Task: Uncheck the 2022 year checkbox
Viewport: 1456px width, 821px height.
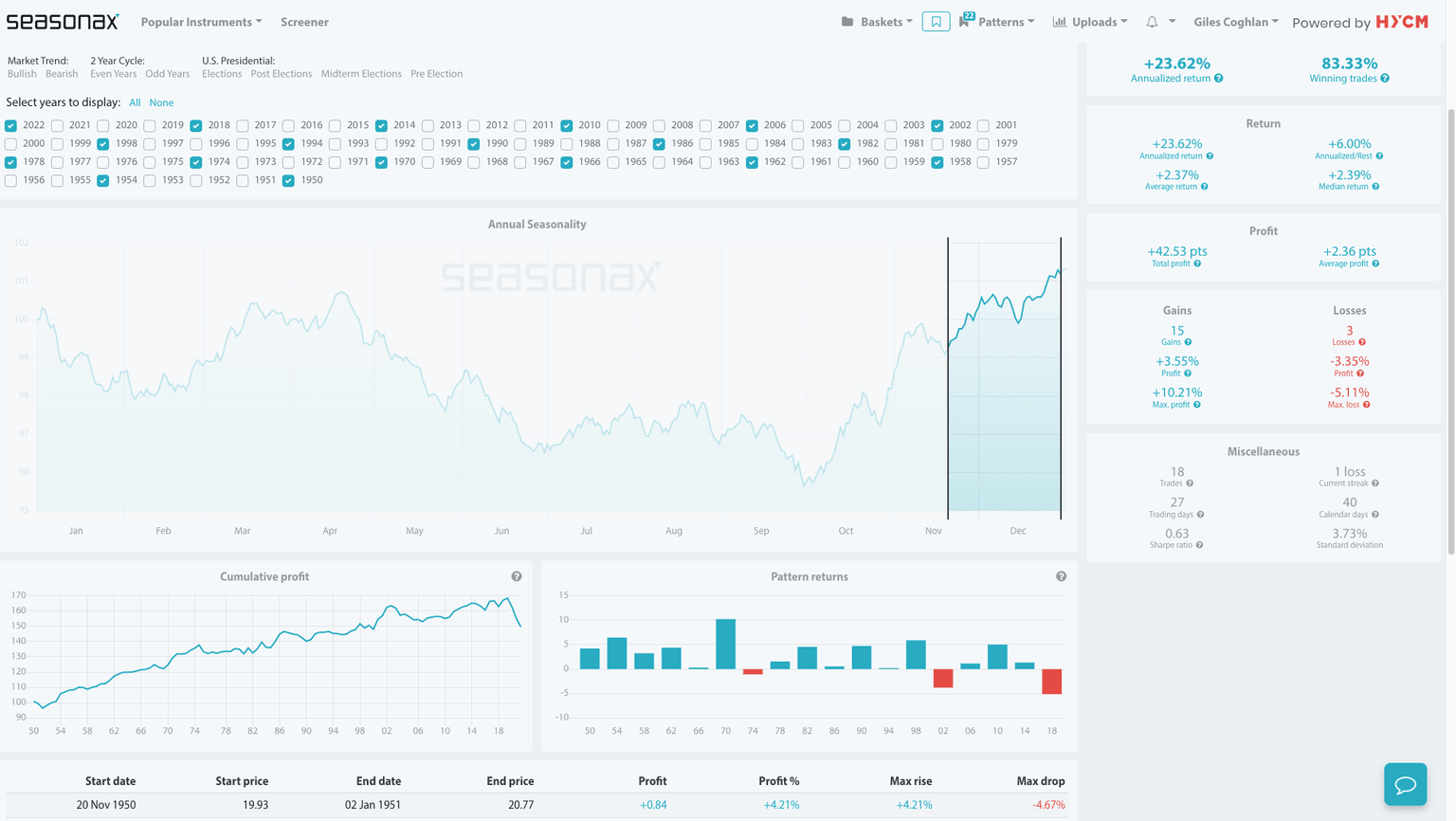Action: coord(10,125)
